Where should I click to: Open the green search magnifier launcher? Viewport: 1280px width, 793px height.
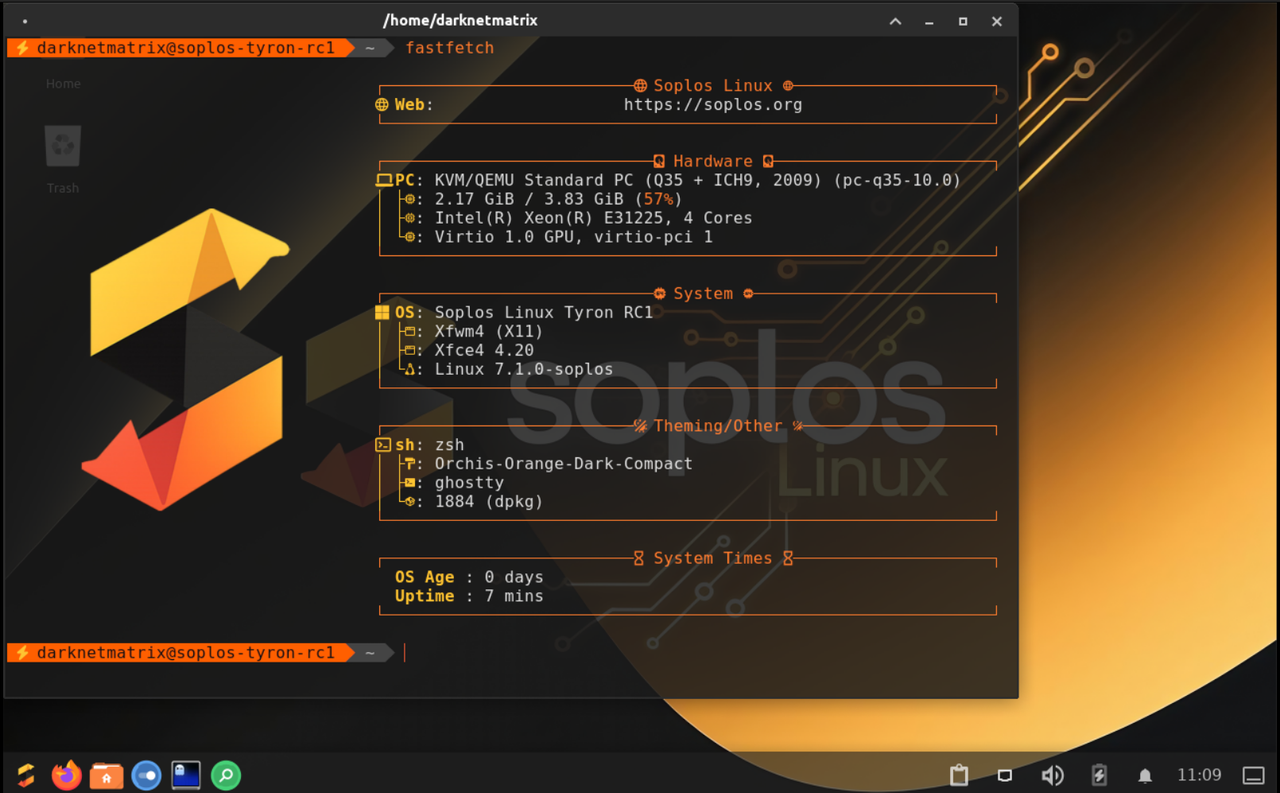pos(226,775)
